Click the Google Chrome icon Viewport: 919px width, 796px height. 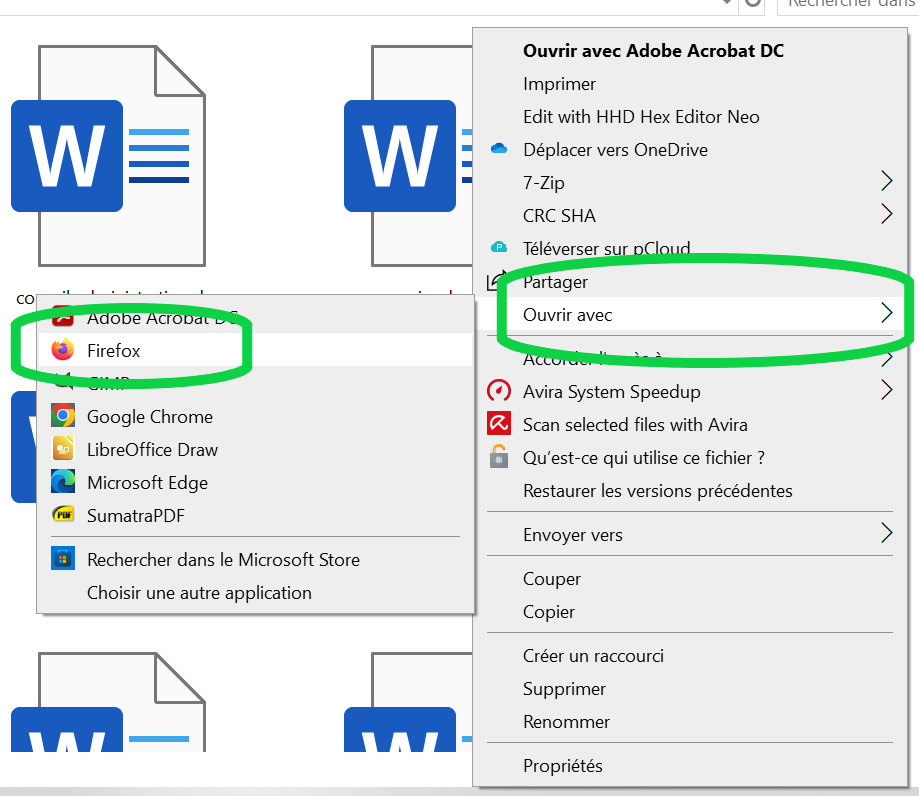click(x=63, y=417)
